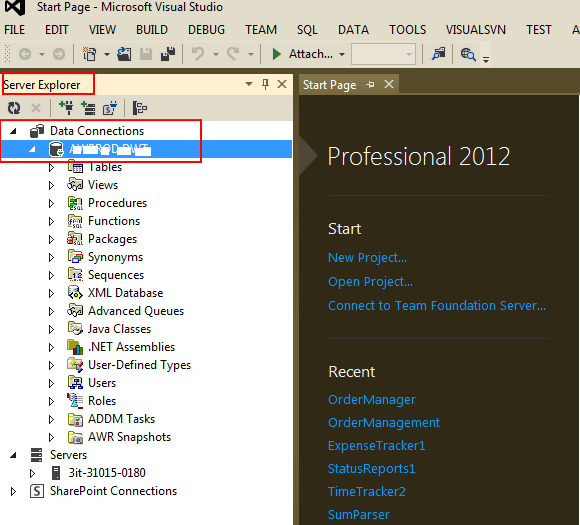Click the Redo toolbar icon
This screenshot has height=525, width=580.
[x=233, y=54]
